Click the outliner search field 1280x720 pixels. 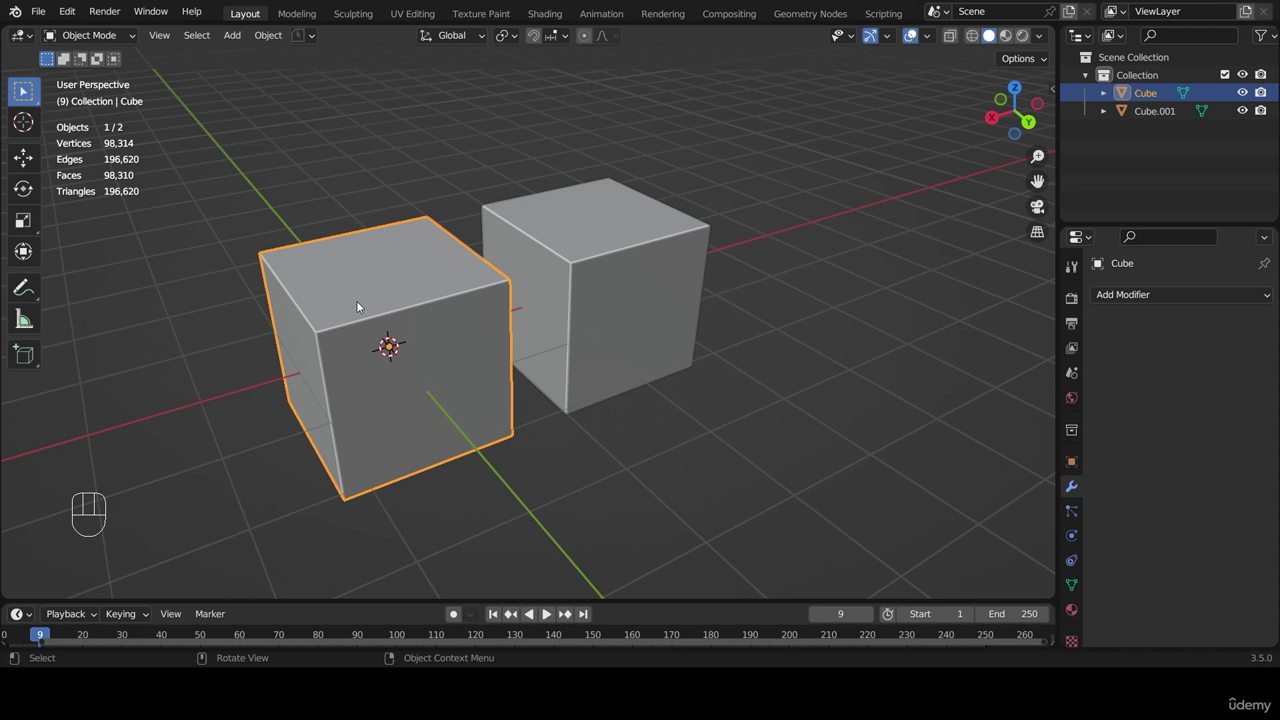[1189, 35]
